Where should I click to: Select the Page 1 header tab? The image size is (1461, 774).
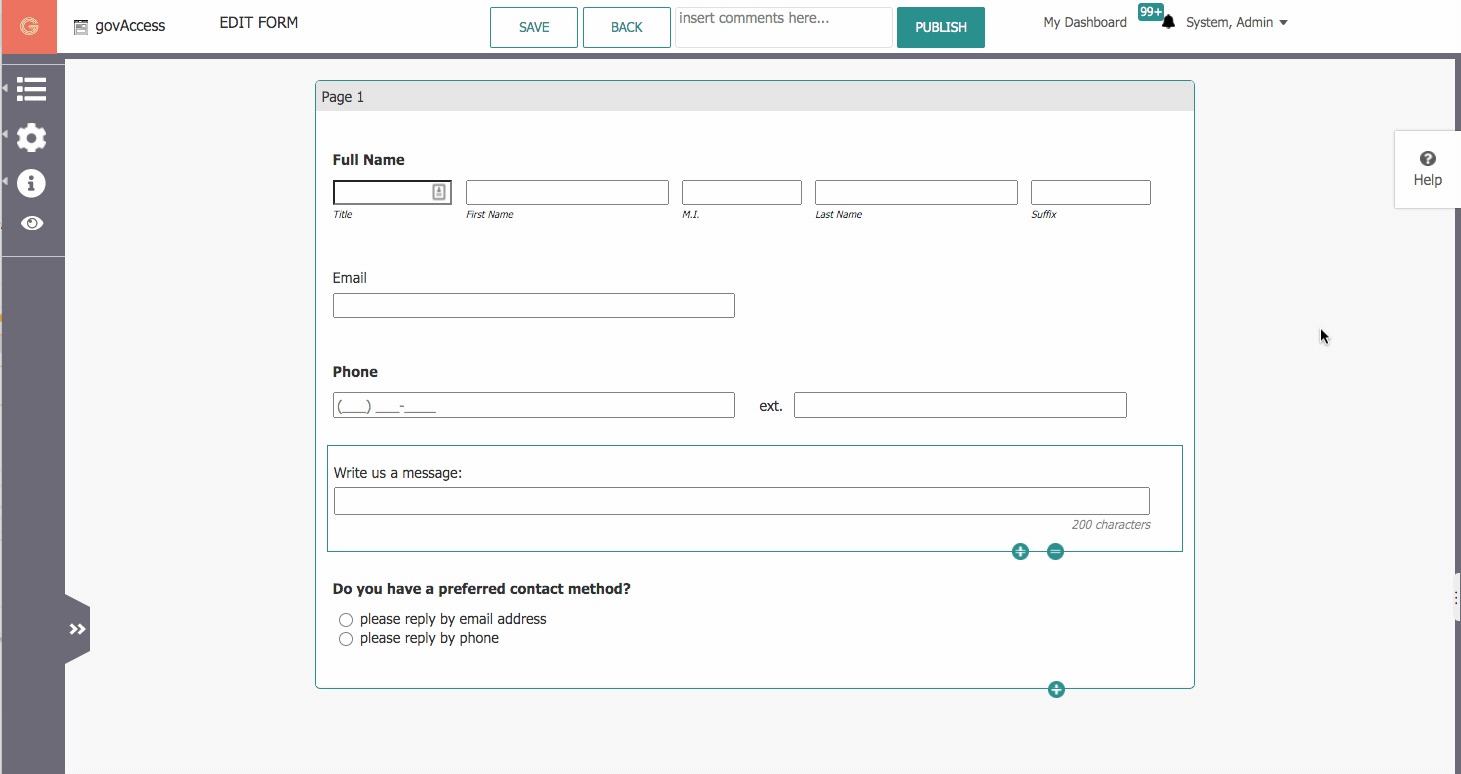point(343,96)
